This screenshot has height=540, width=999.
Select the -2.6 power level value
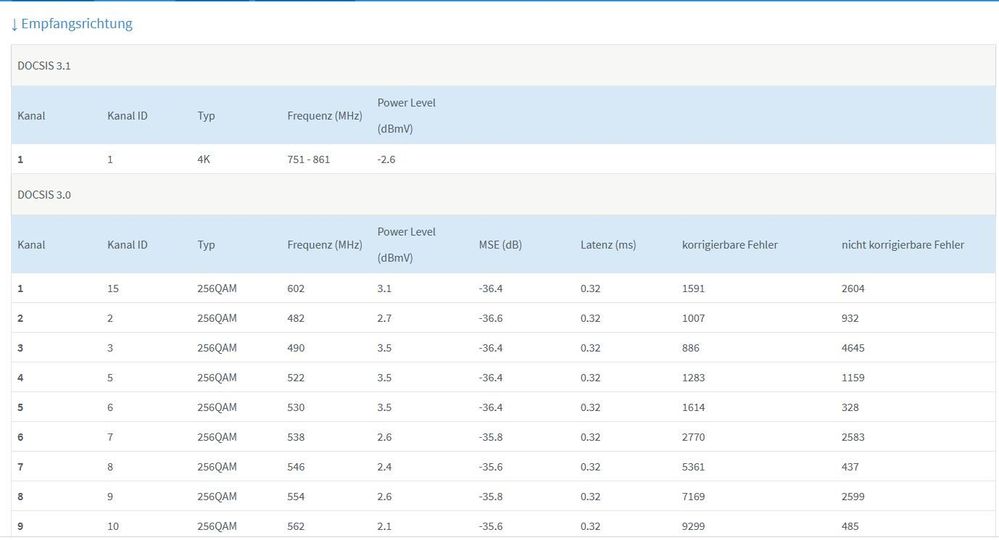tap(388, 160)
